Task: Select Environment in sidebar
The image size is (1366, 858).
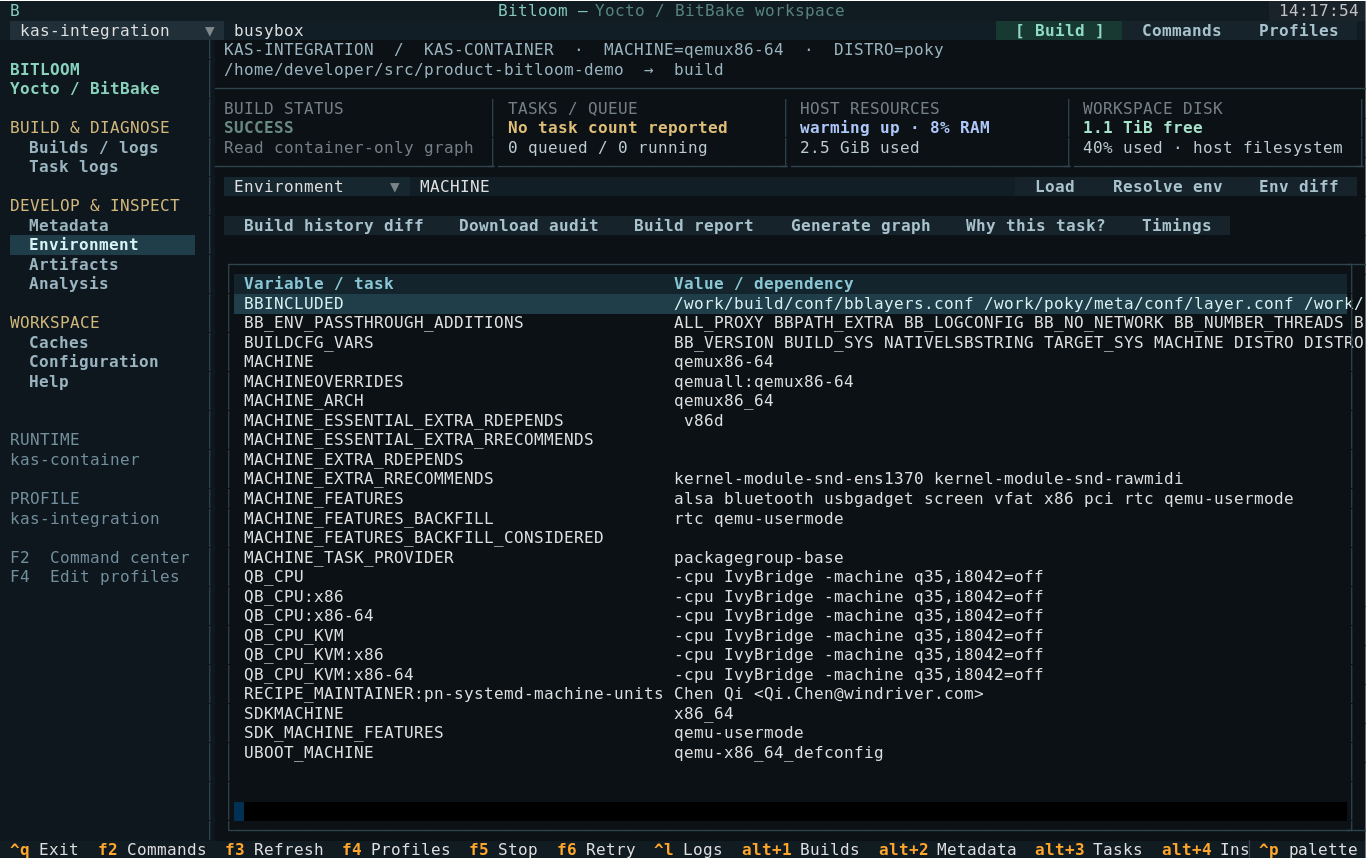Action: [x=102, y=245]
